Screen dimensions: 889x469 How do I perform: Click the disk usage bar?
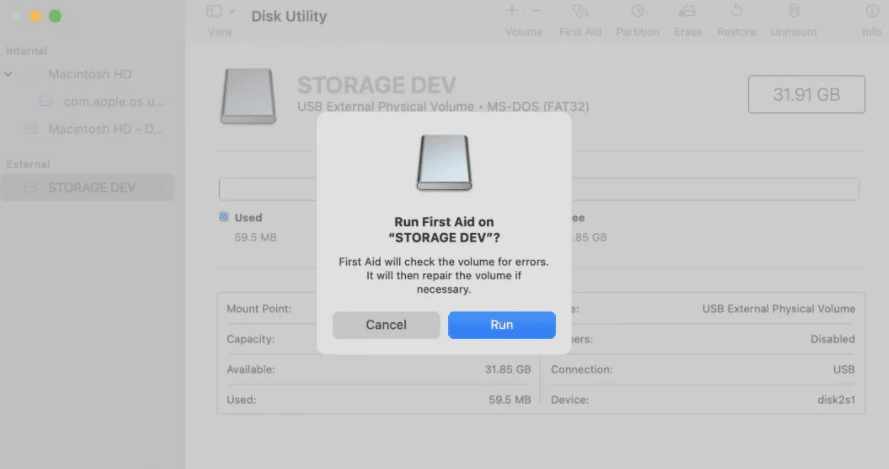pos(539,189)
